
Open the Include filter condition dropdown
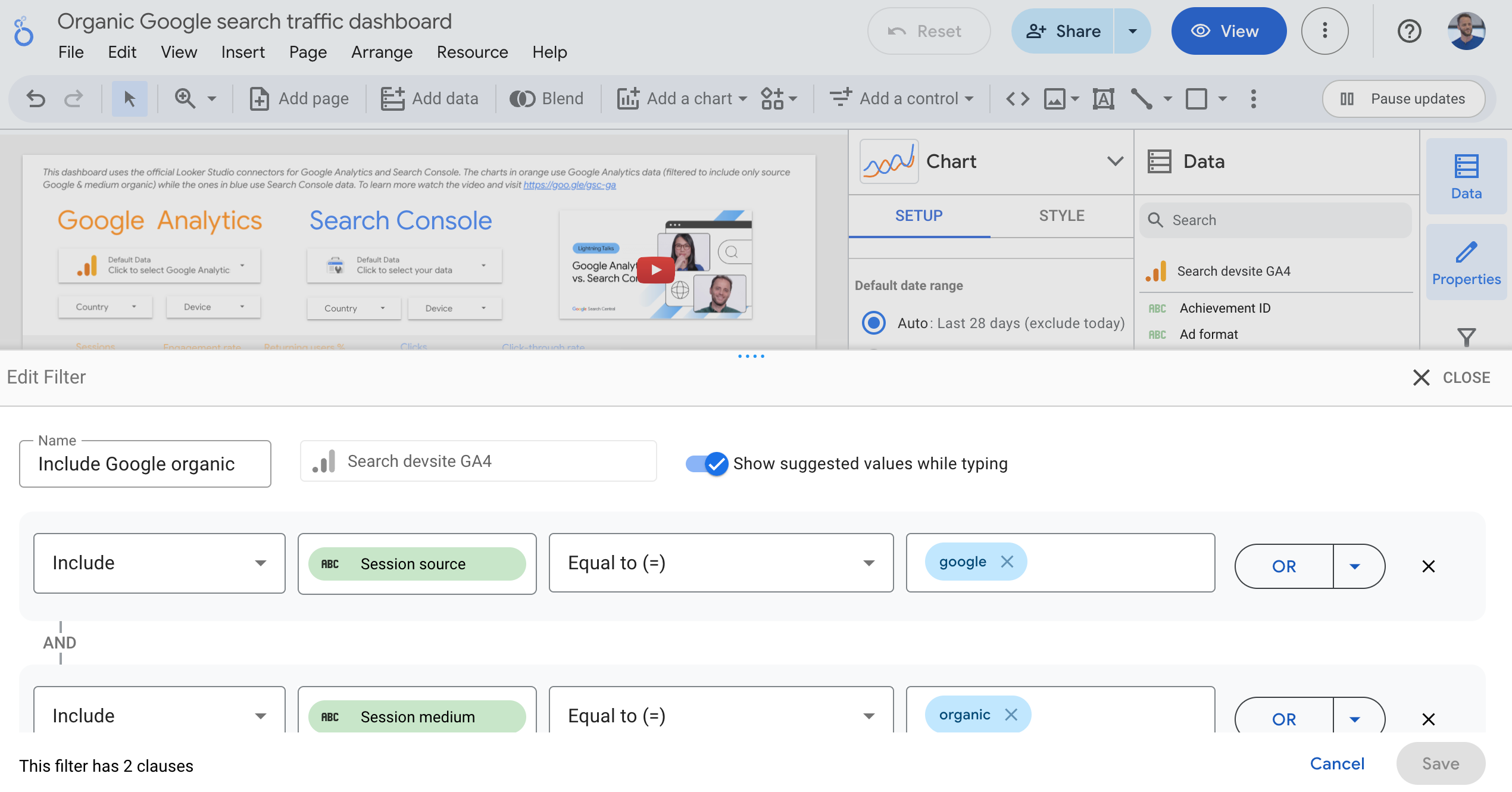[x=159, y=563]
